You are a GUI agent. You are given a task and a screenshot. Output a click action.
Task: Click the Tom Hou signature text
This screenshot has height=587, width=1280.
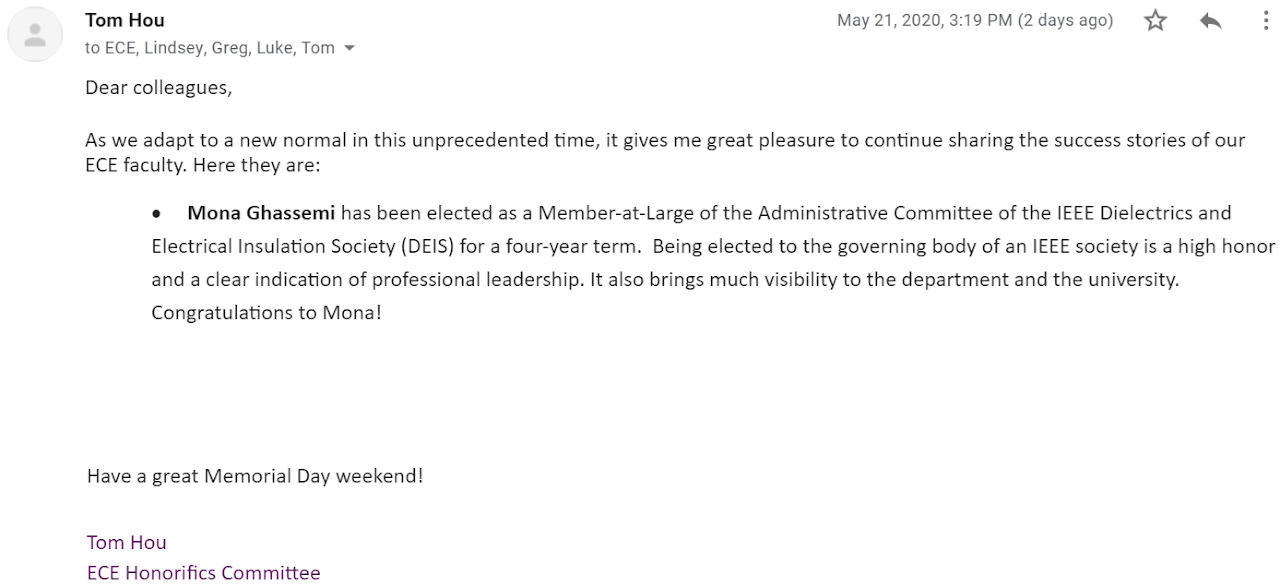coord(127,542)
